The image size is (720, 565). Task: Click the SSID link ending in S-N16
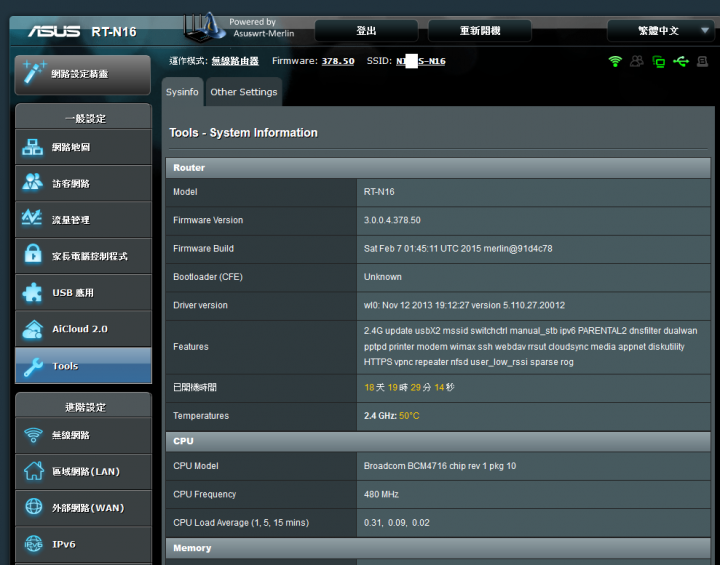[x=421, y=61]
